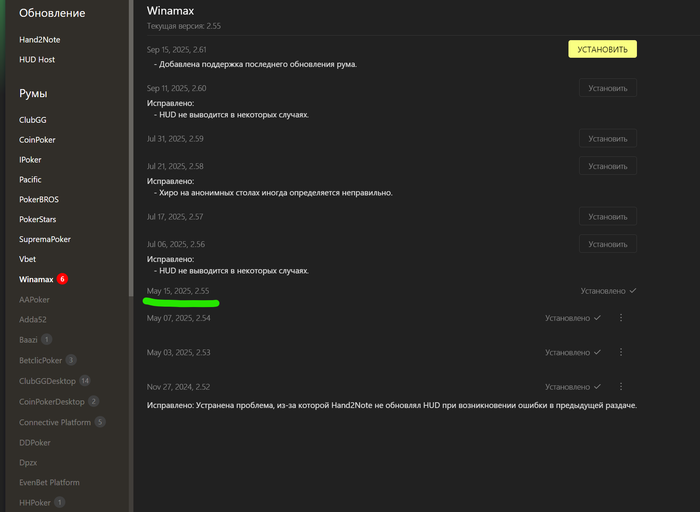Select HUD Host in the sidebar
This screenshot has height=512, width=700.
(x=37, y=59)
